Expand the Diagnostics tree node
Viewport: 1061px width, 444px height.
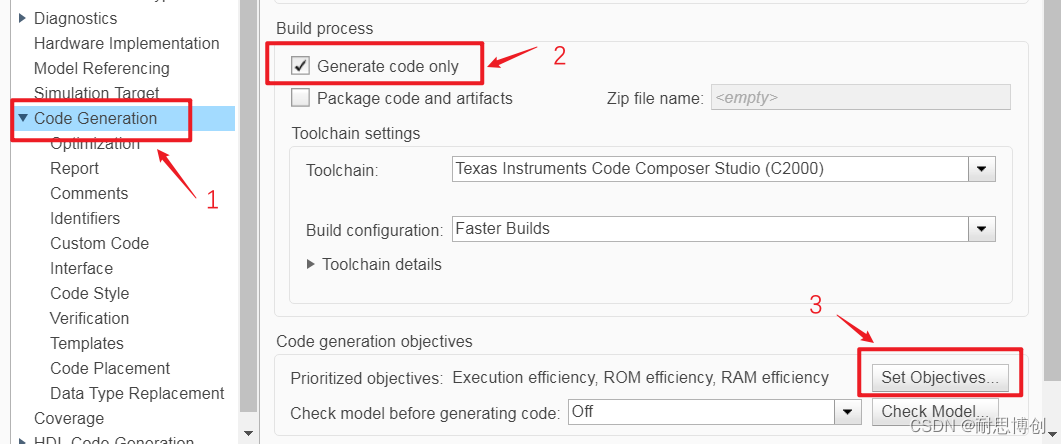tap(22, 18)
